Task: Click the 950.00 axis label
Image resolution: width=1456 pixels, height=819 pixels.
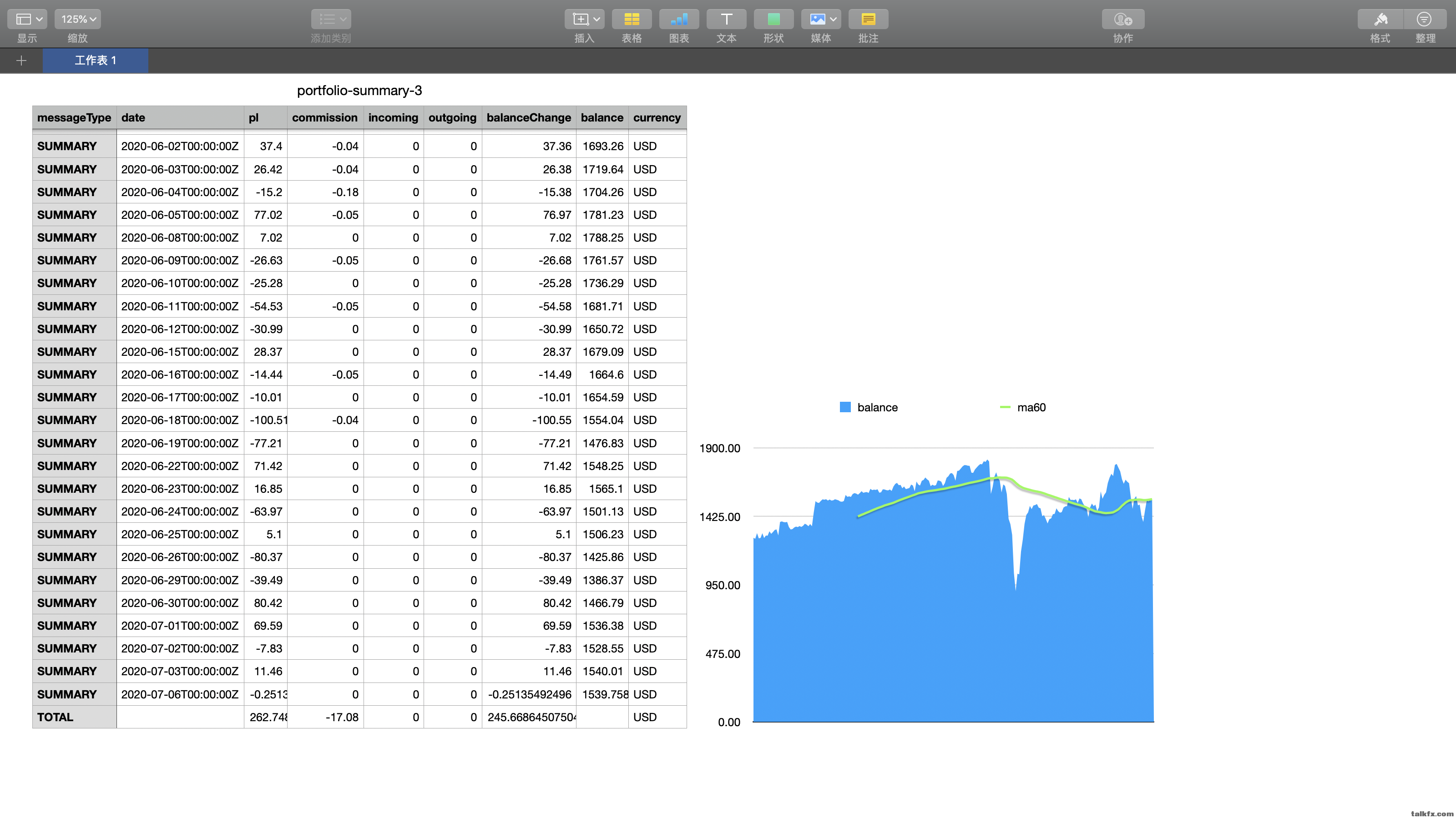Action: (723, 585)
